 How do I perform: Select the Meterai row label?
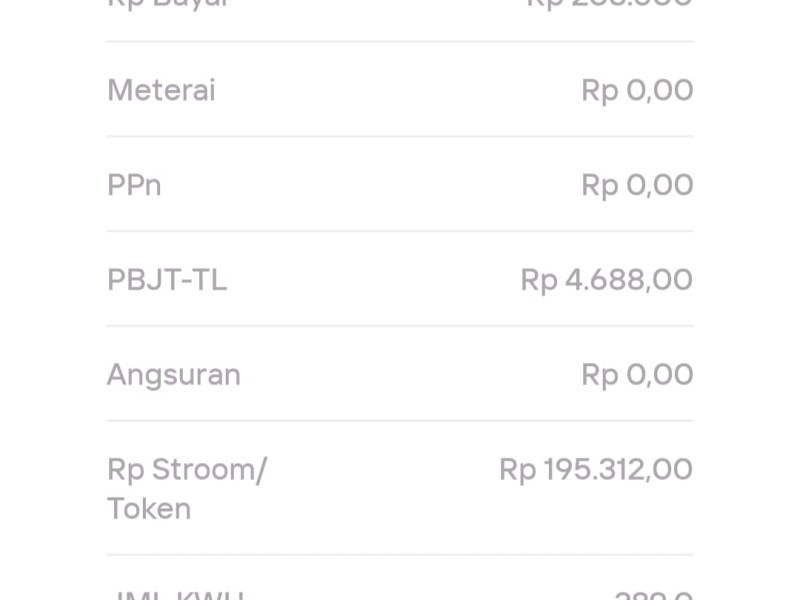pos(160,90)
